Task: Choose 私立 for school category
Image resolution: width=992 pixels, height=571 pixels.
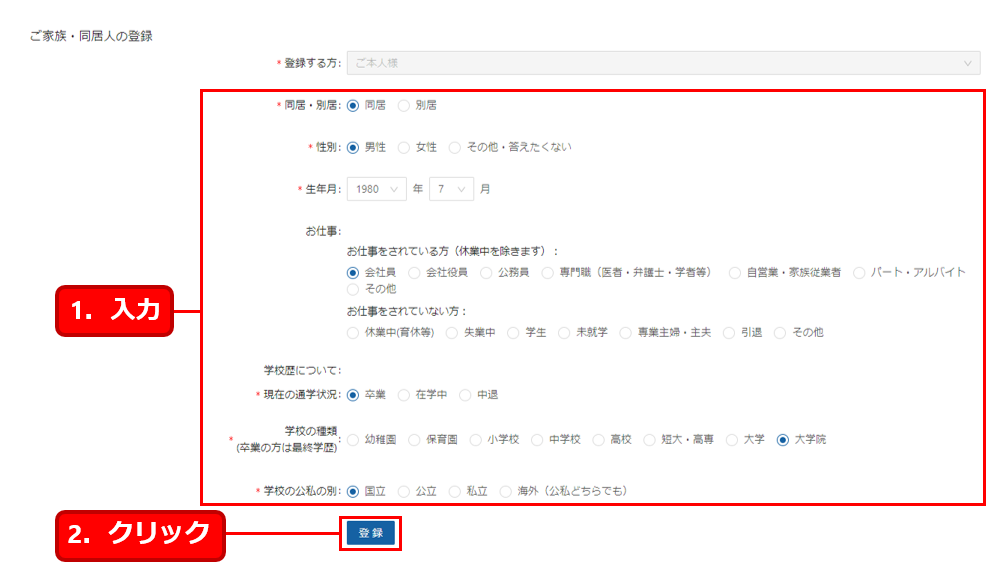Action: pos(455,491)
